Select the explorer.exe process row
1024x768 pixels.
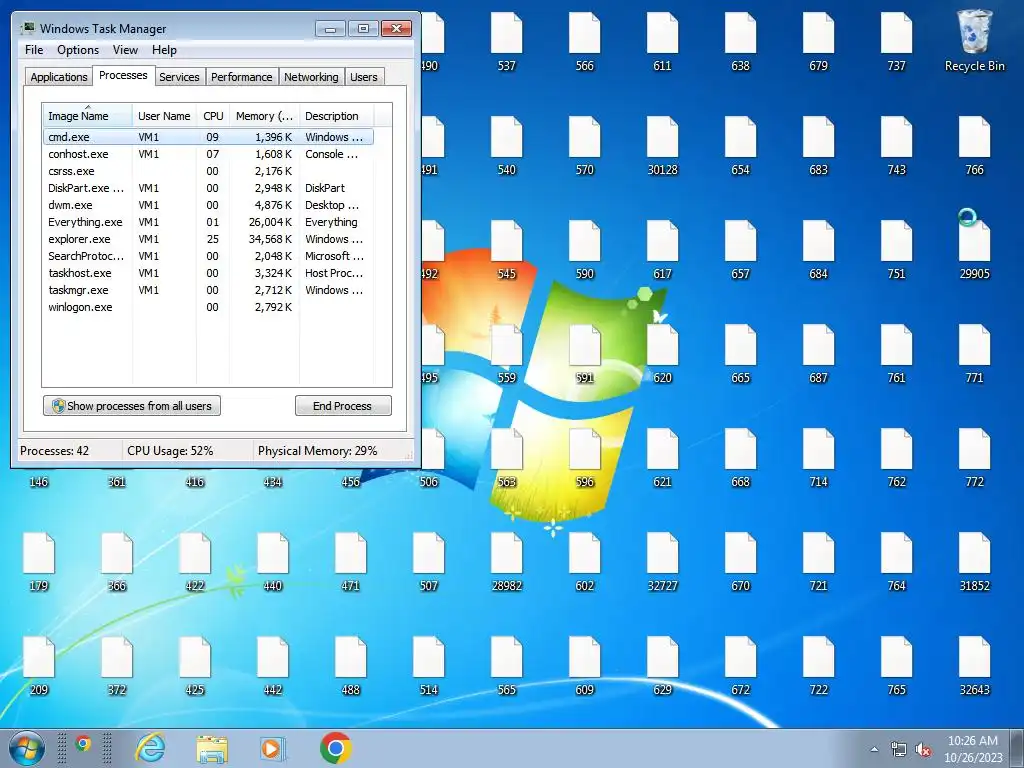tap(208, 239)
